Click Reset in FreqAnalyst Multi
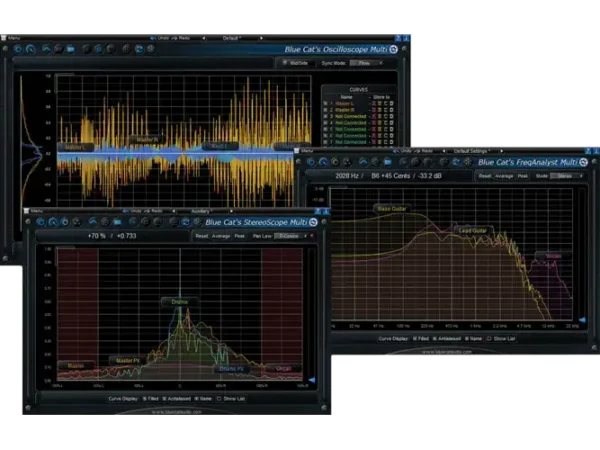 coord(484,176)
